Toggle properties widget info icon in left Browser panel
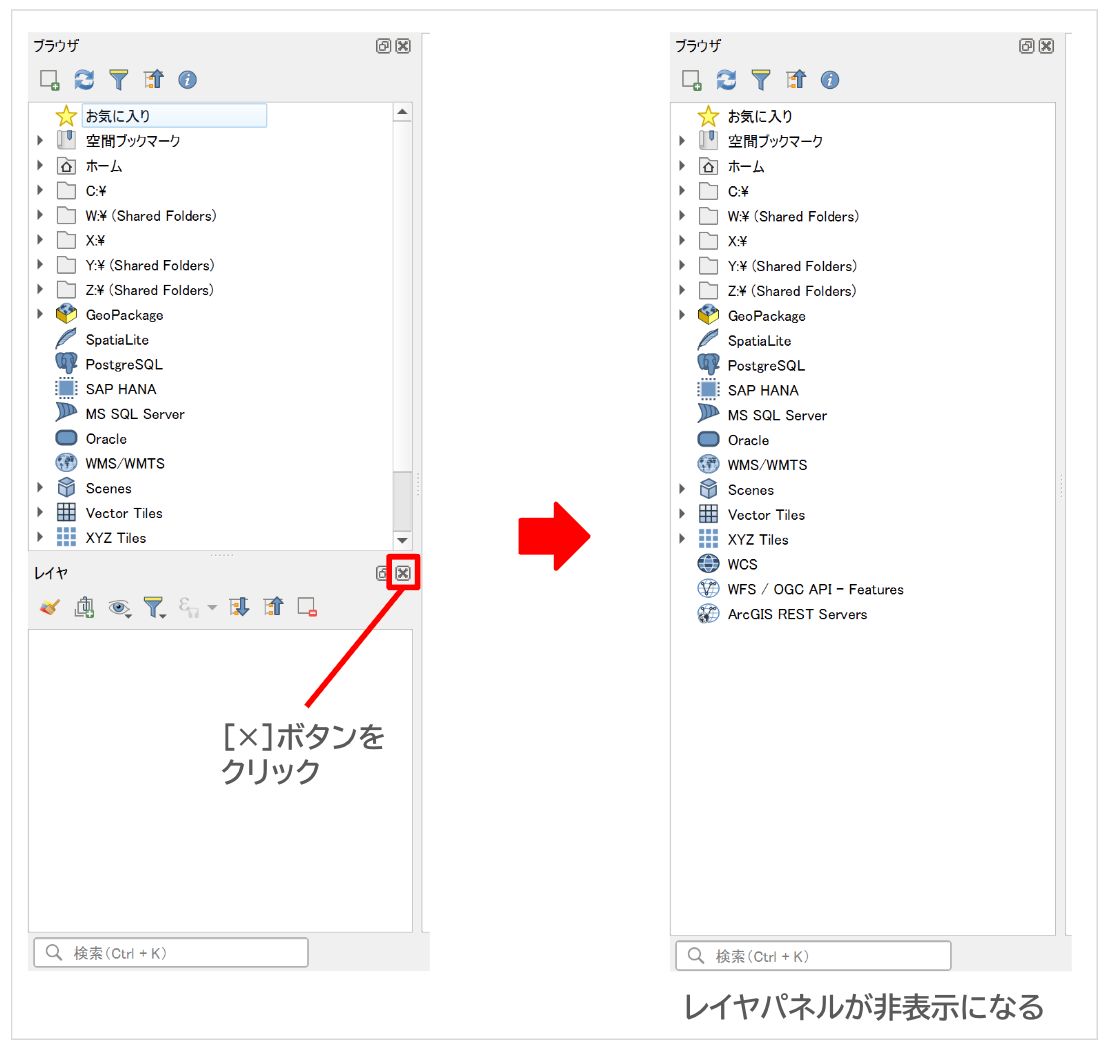 pyautogui.click(x=188, y=80)
